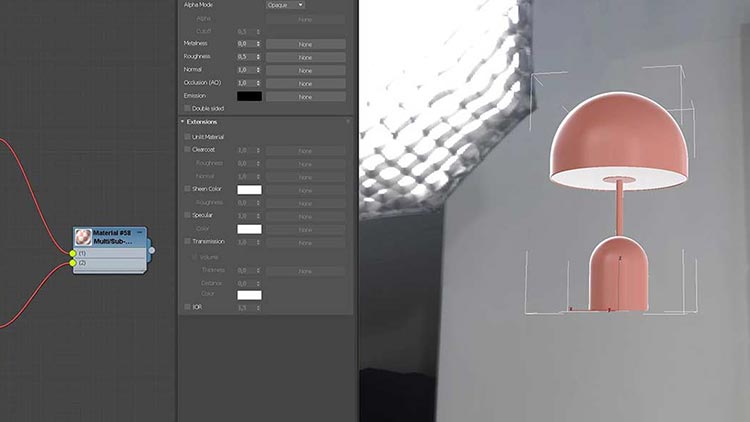
Task: Click the output socket of Material #58 node
Action: tap(152, 250)
